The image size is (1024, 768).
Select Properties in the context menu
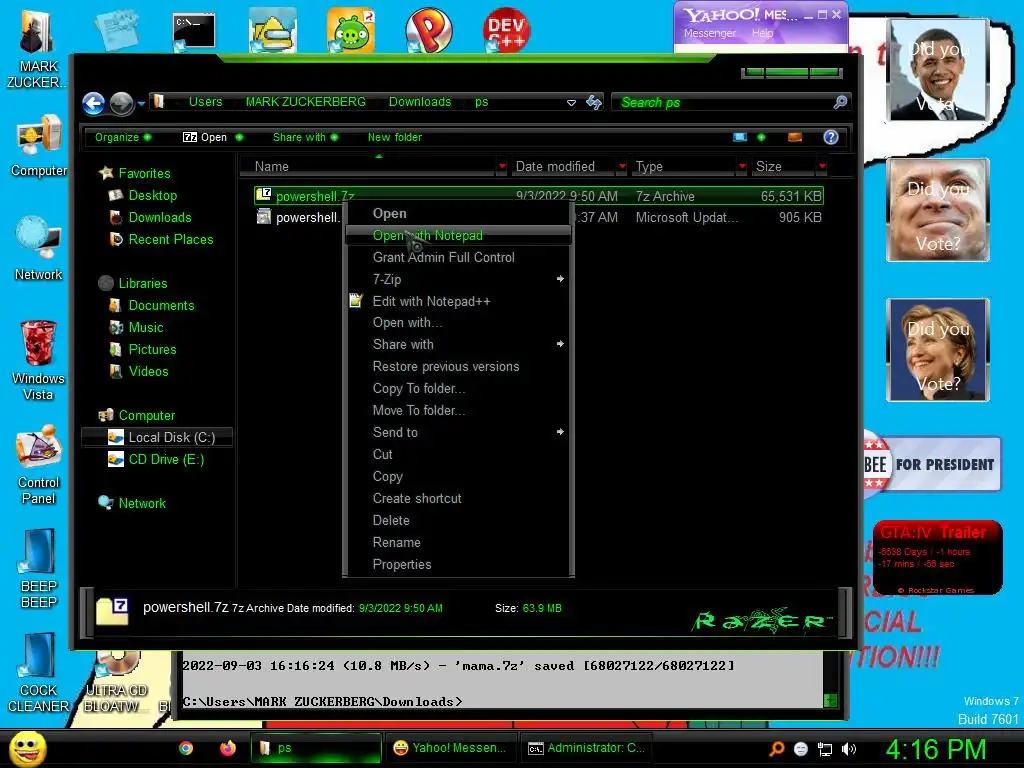458,564
